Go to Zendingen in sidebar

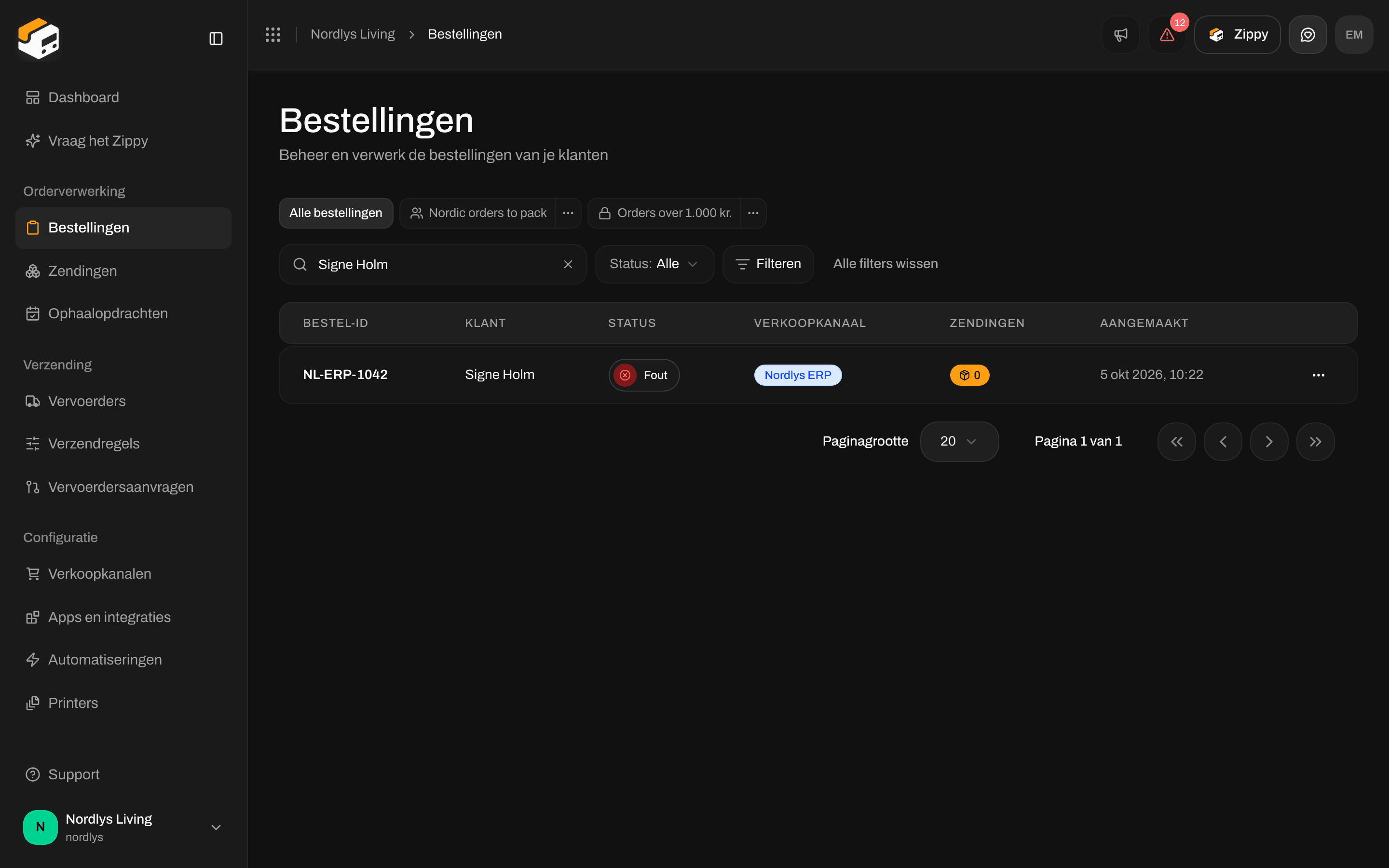coord(123,271)
